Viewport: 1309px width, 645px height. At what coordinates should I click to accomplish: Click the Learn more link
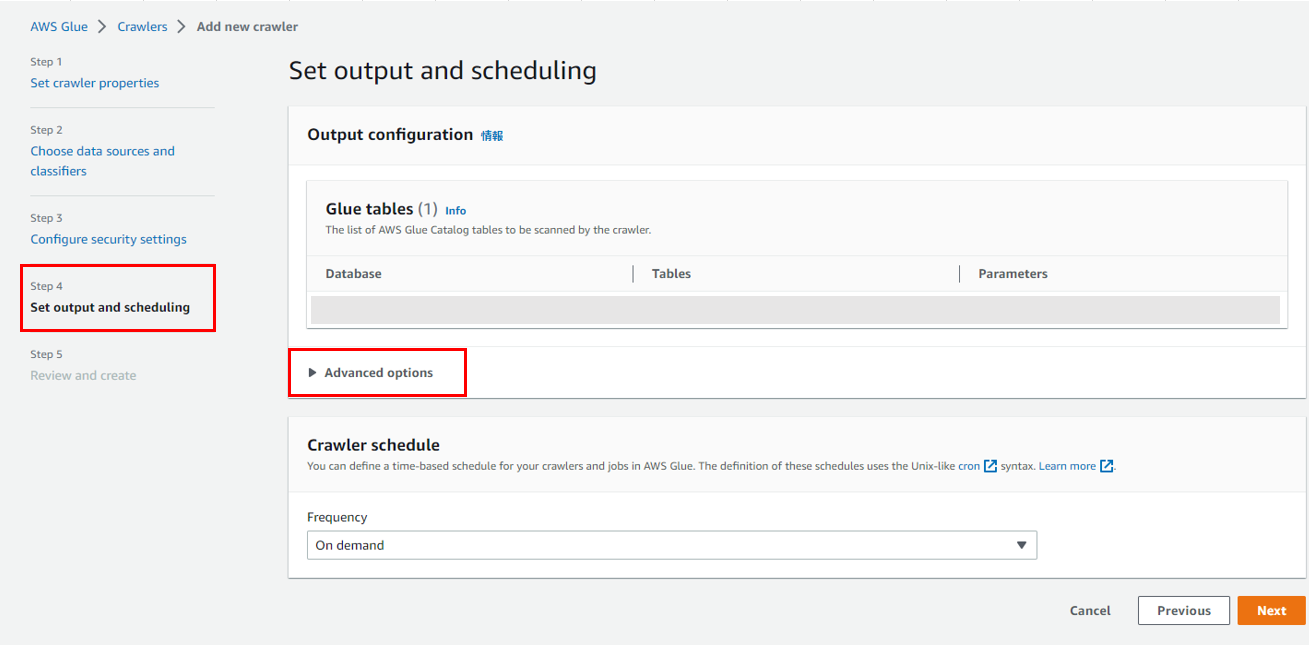(1067, 466)
